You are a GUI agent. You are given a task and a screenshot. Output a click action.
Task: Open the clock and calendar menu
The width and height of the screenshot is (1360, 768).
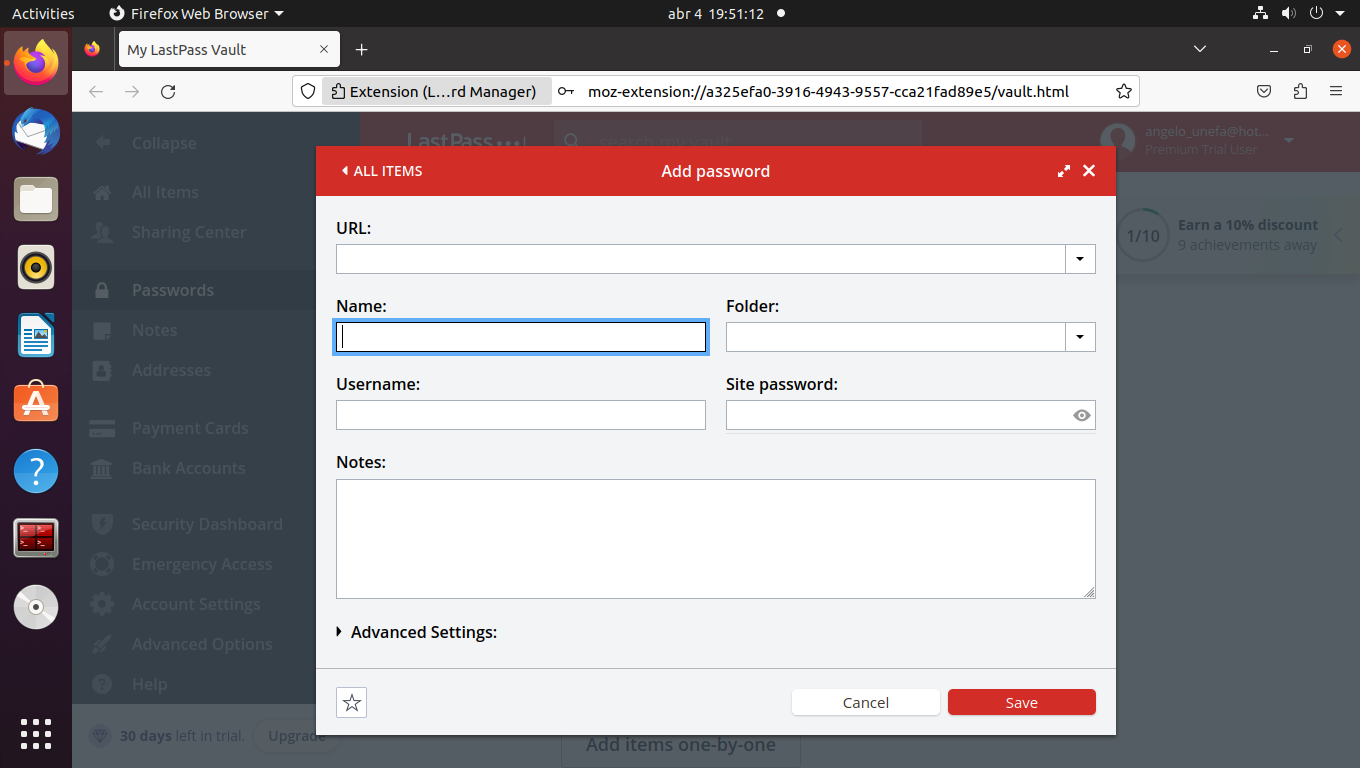716,14
